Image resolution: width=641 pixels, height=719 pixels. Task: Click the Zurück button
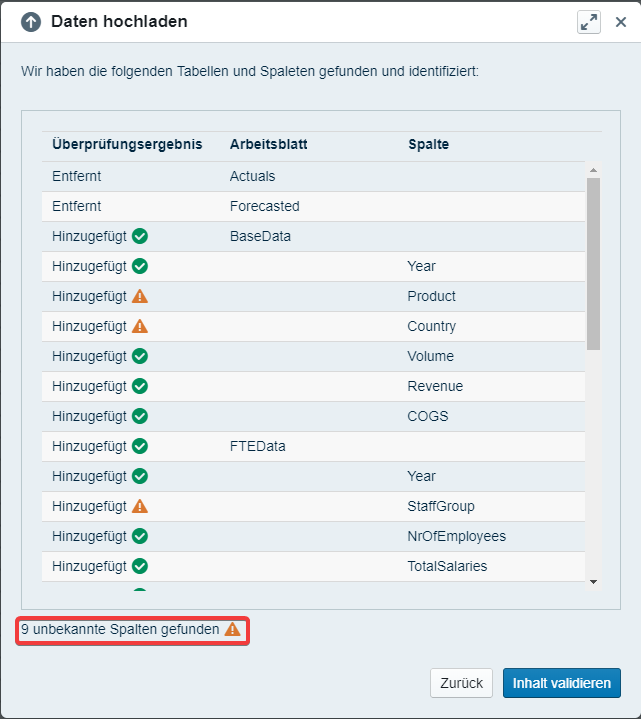point(462,683)
